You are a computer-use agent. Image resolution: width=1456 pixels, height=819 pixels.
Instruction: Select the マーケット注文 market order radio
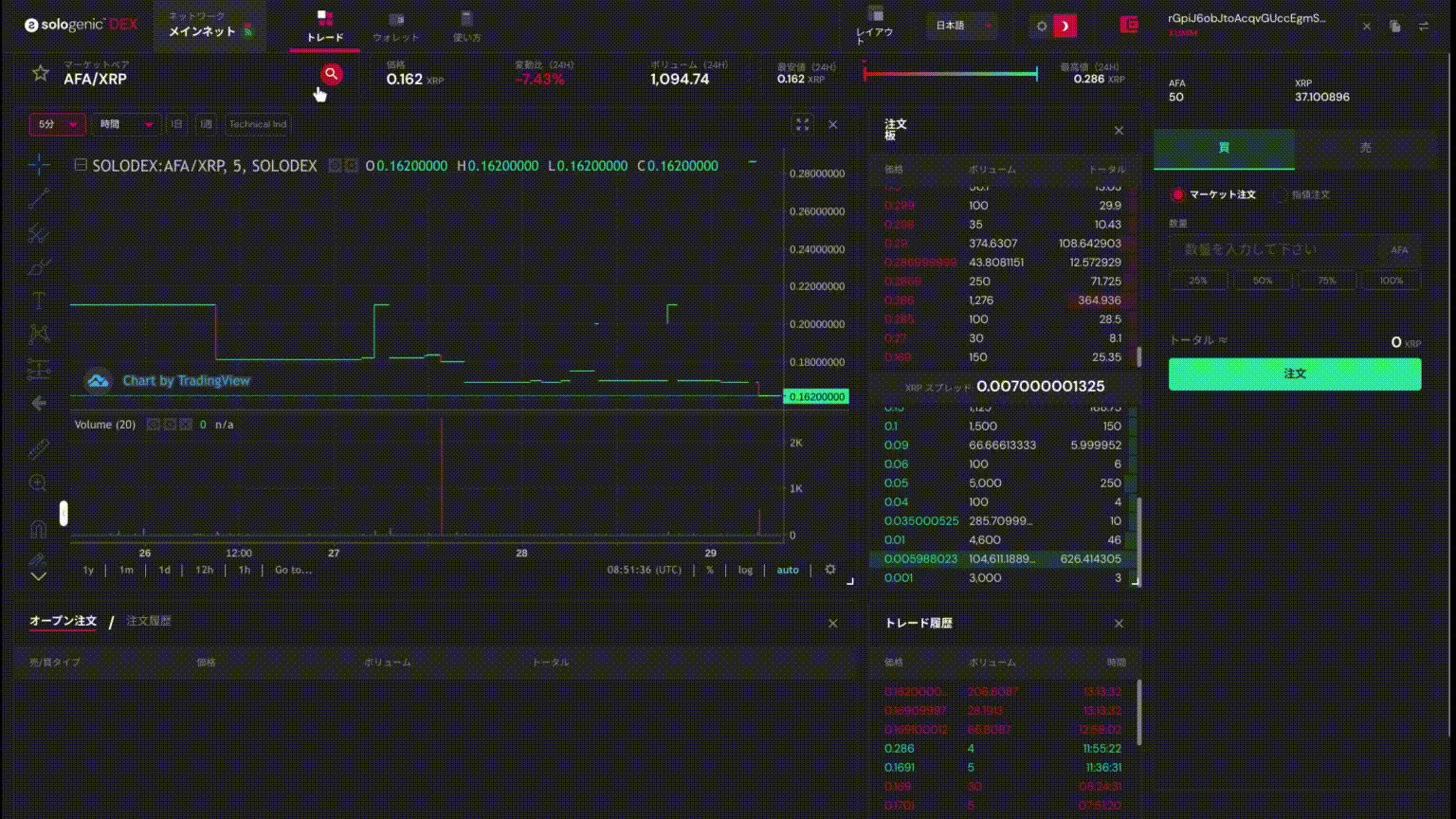pyautogui.click(x=1178, y=195)
